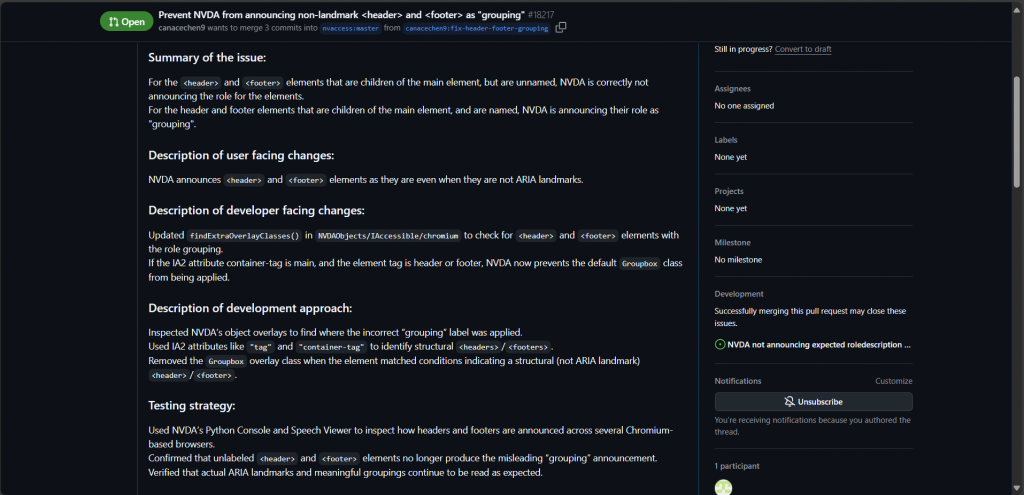Click the pull request number #18217
Viewport: 1024px width, 495px height.
click(541, 14)
